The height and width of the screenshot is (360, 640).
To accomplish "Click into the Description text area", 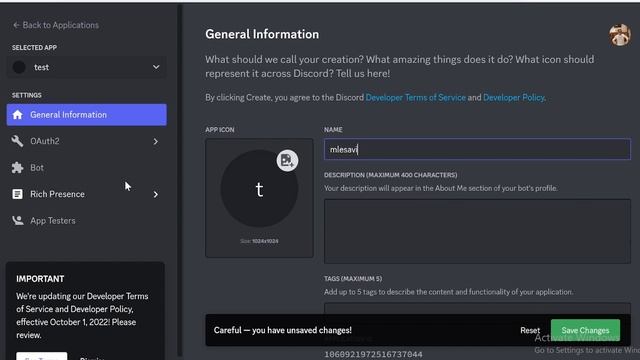I will tap(477, 231).
